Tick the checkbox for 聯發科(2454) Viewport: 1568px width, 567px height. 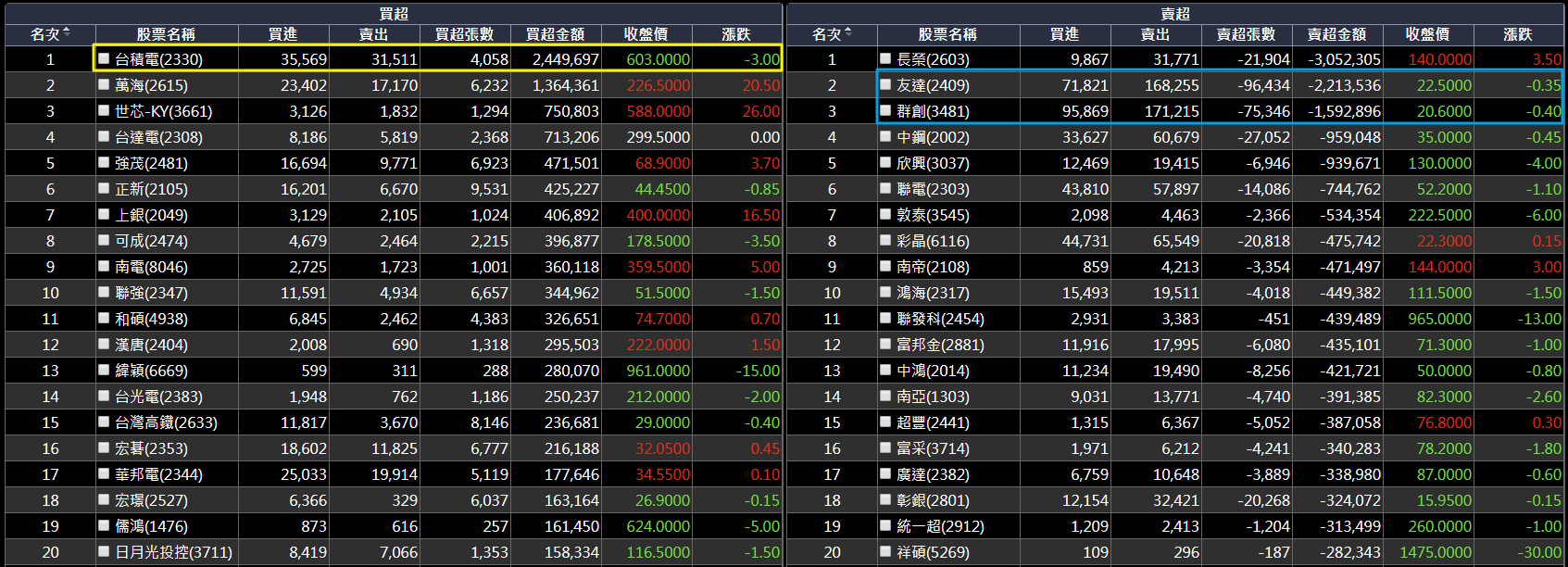coord(885,318)
